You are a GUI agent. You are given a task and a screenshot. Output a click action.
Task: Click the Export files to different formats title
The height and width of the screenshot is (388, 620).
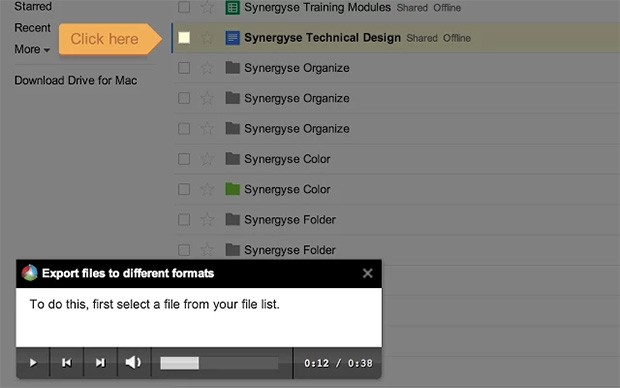[128, 273]
